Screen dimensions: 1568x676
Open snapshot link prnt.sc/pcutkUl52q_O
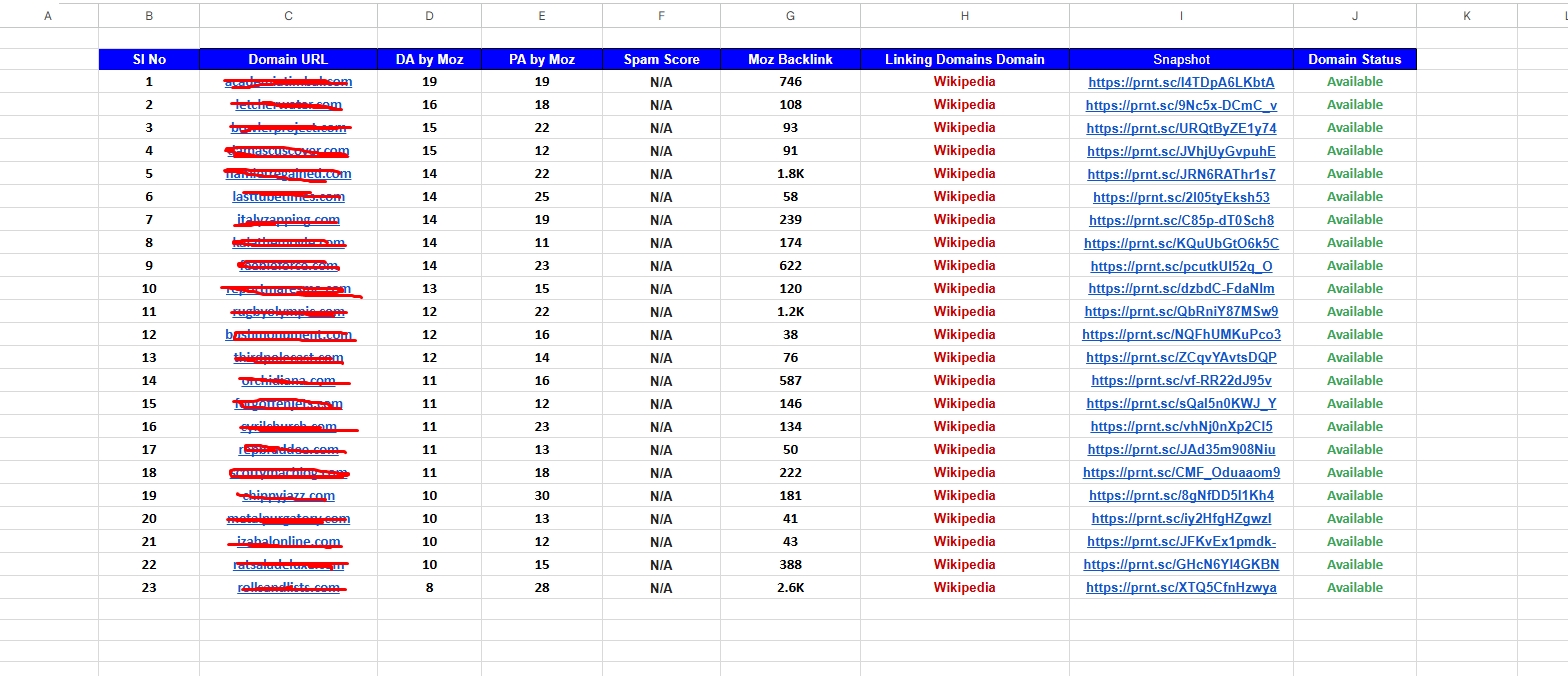(1181, 266)
